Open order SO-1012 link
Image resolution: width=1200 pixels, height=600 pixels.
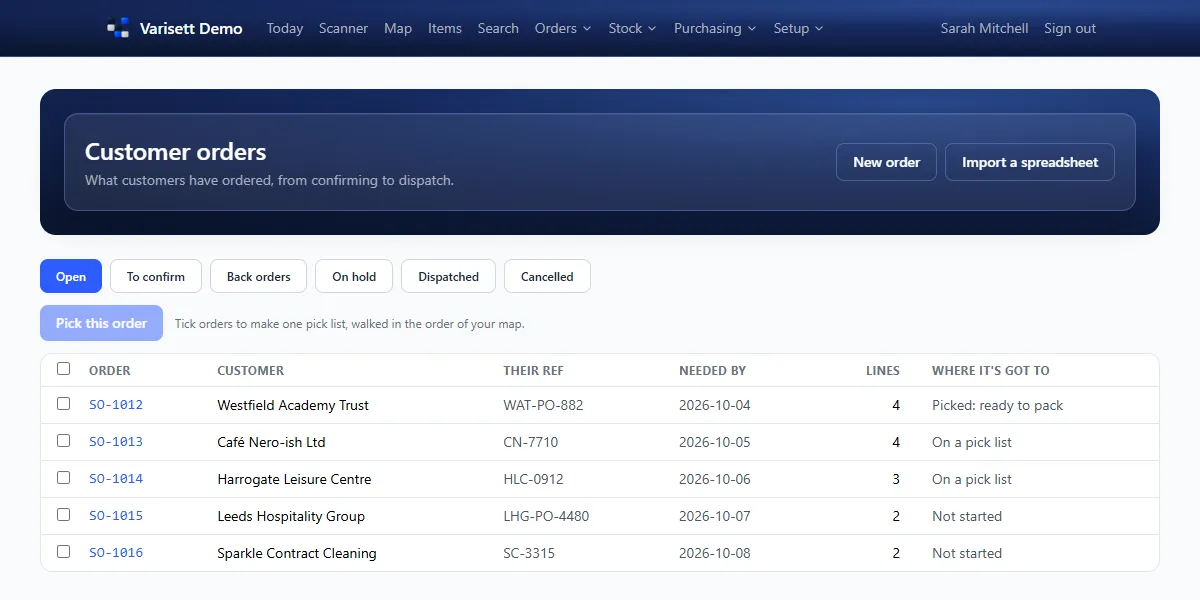coord(116,405)
